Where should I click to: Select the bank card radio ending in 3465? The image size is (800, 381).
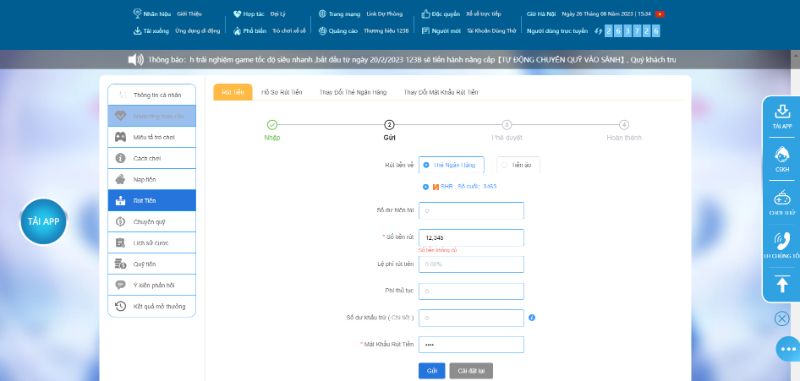click(426, 187)
